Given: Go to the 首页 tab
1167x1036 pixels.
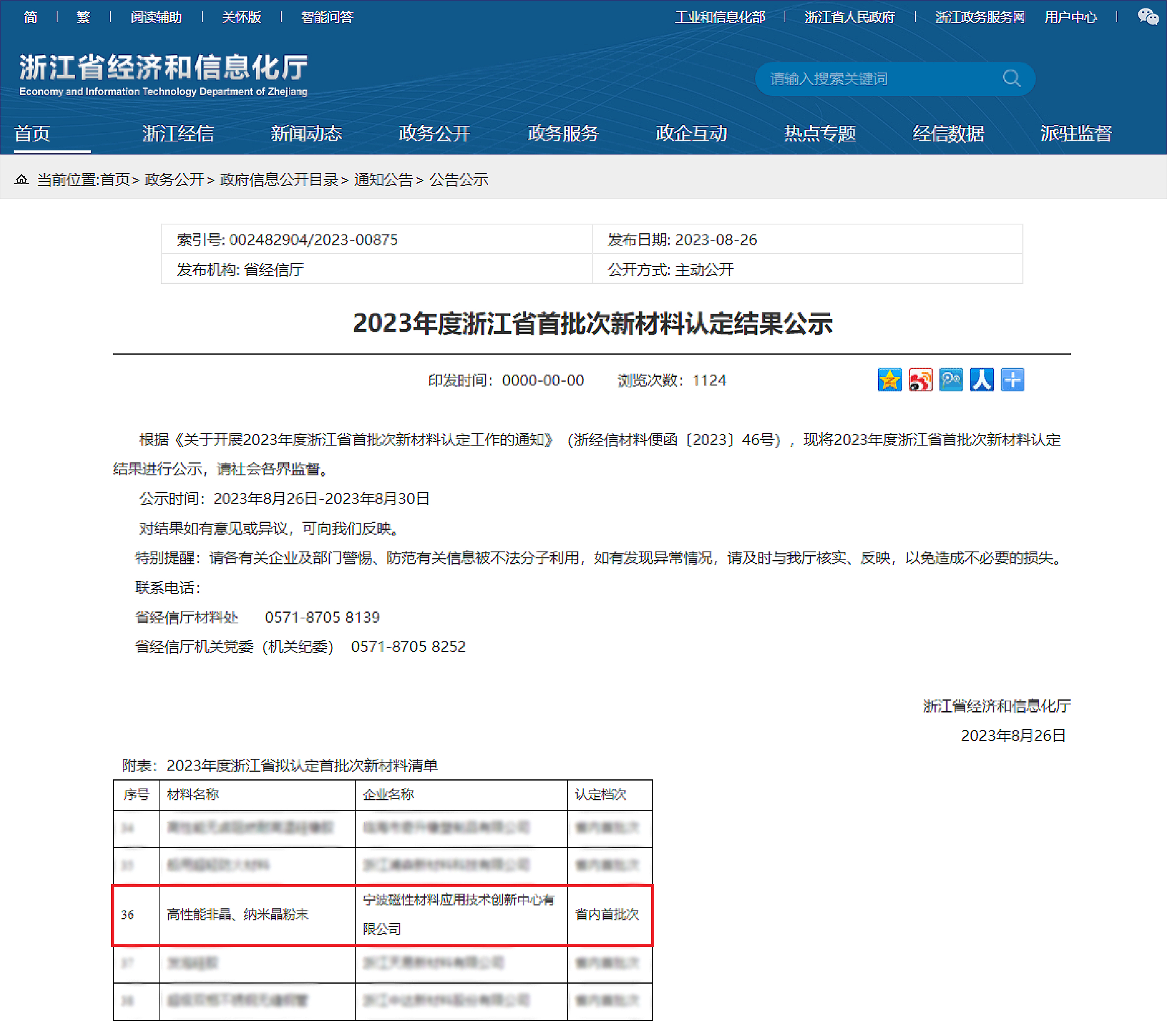Looking at the screenshot, I should click(32, 133).
